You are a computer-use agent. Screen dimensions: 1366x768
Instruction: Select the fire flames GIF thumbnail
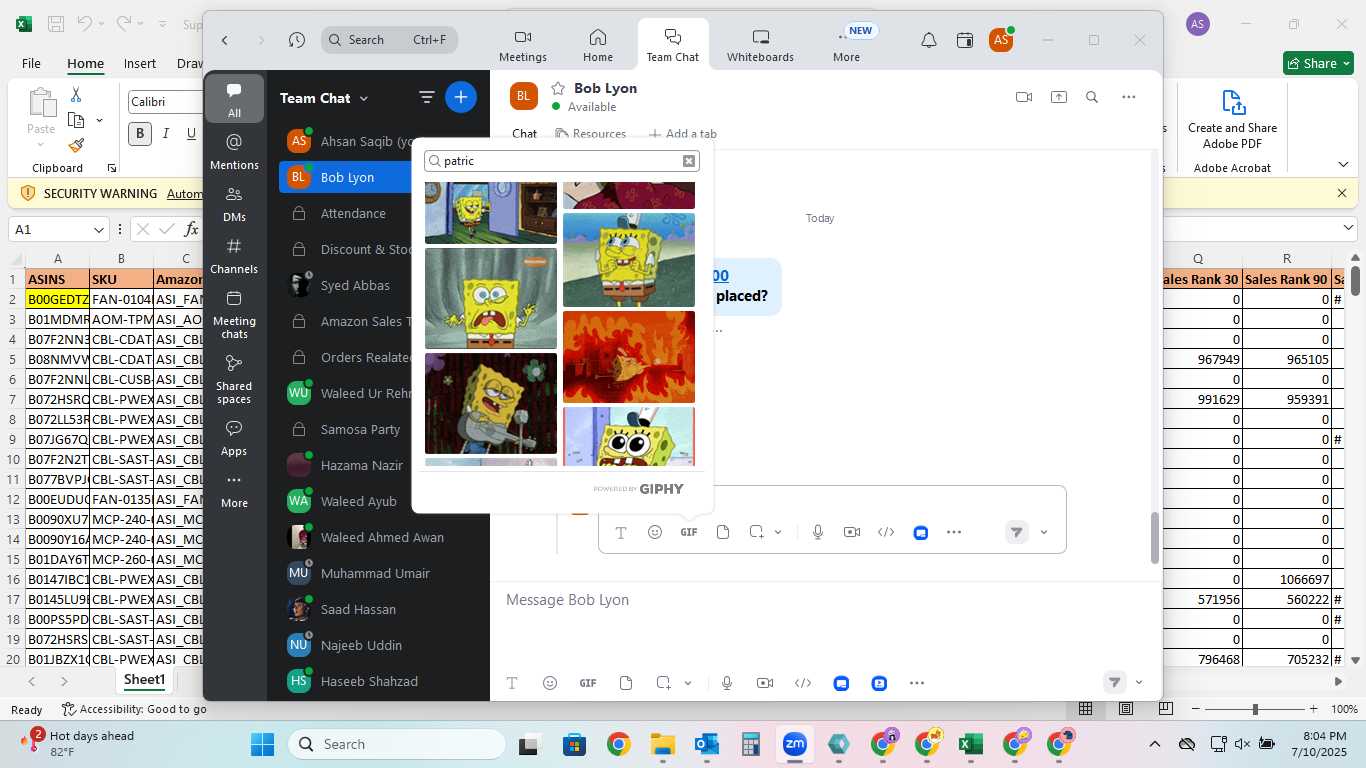coord(629,357)
